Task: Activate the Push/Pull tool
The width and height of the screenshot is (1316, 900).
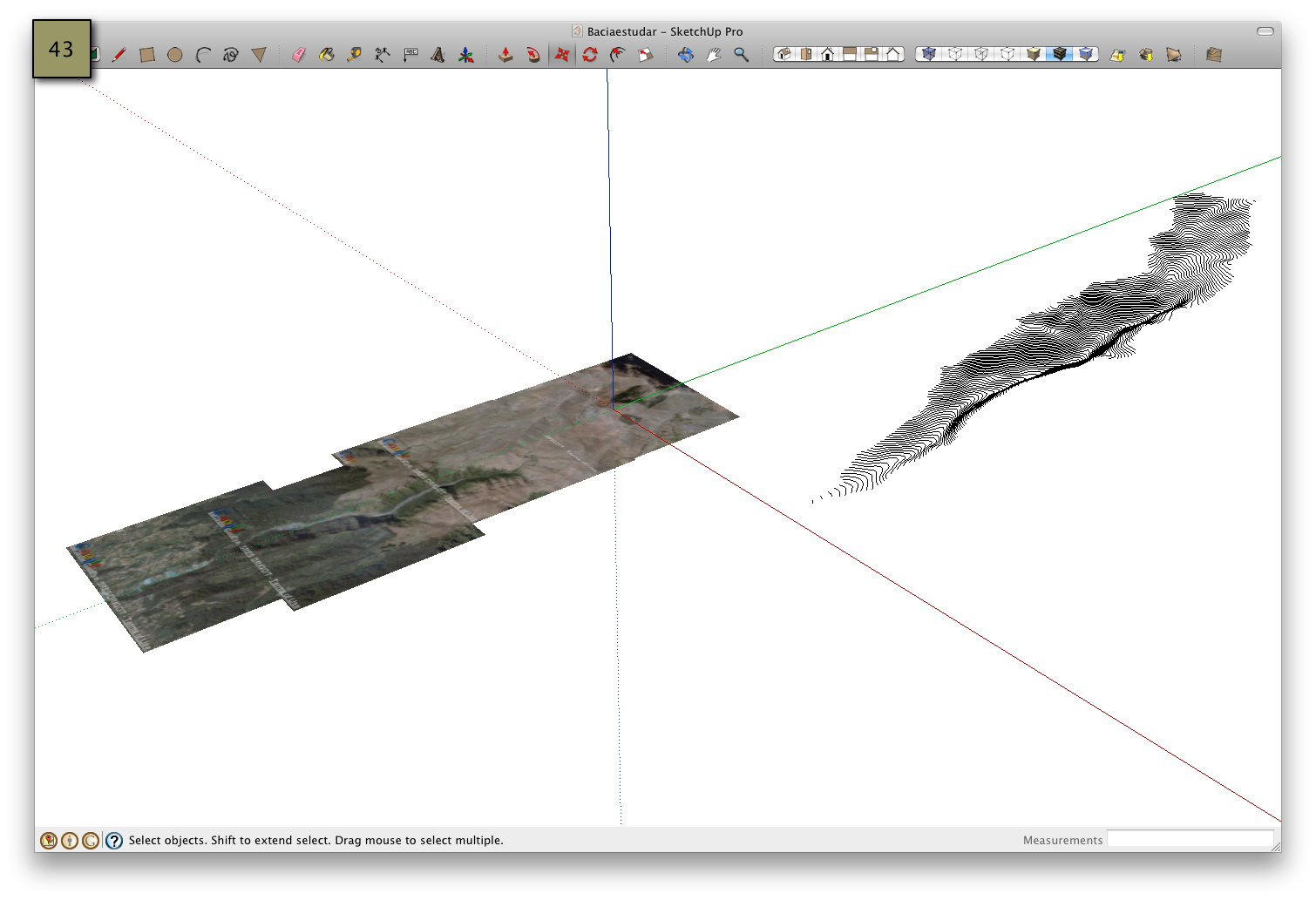Action: point(506,54)
